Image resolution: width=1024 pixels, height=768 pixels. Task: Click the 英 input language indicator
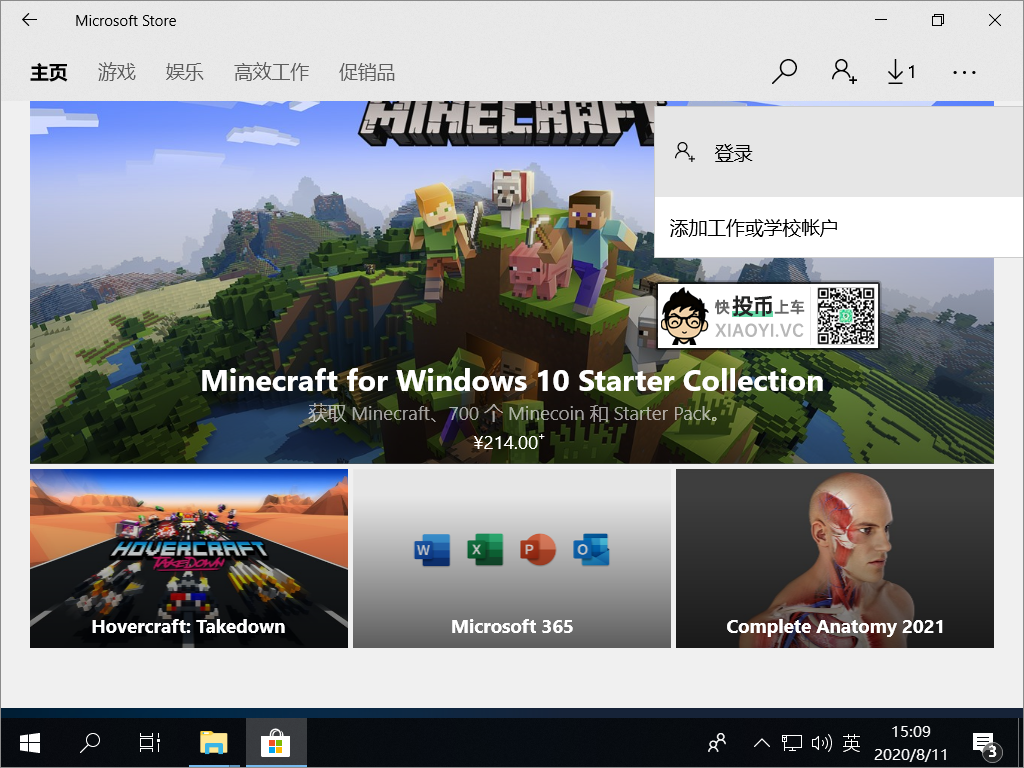click(851, 743)
